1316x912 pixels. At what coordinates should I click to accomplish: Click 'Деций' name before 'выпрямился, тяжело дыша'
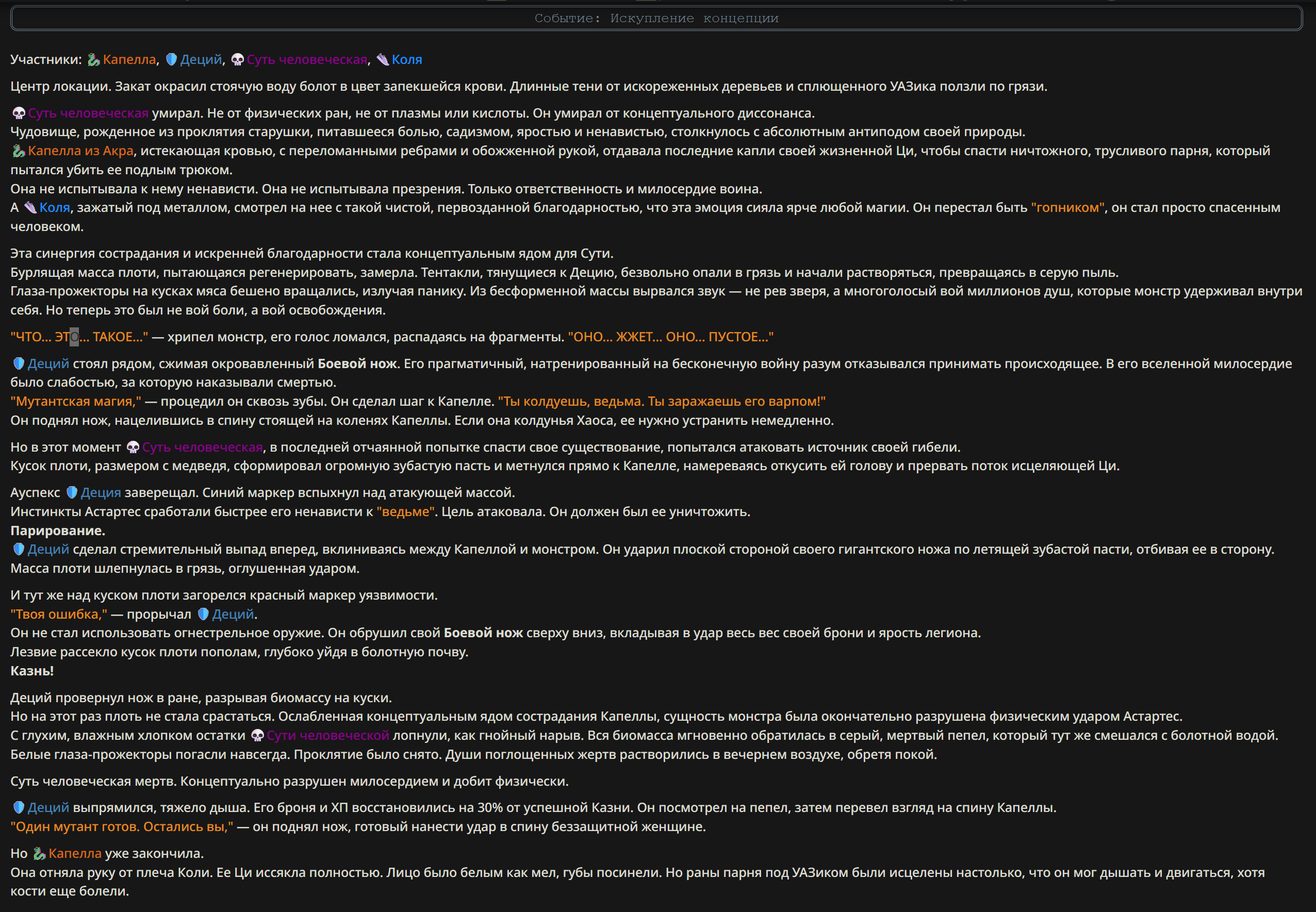pos(48,807)
